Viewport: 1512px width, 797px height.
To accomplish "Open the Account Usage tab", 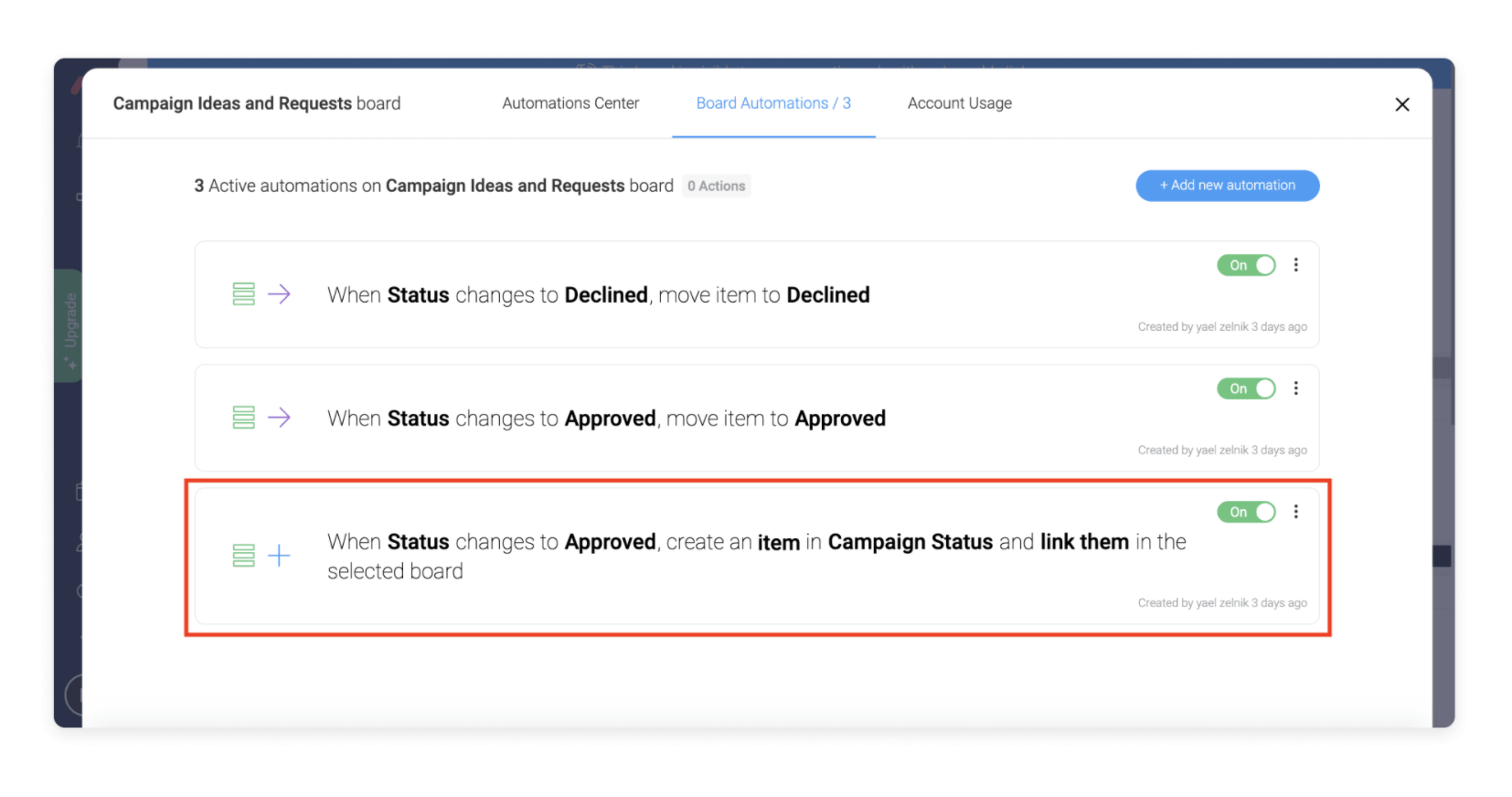I will [x=959, y=103].
